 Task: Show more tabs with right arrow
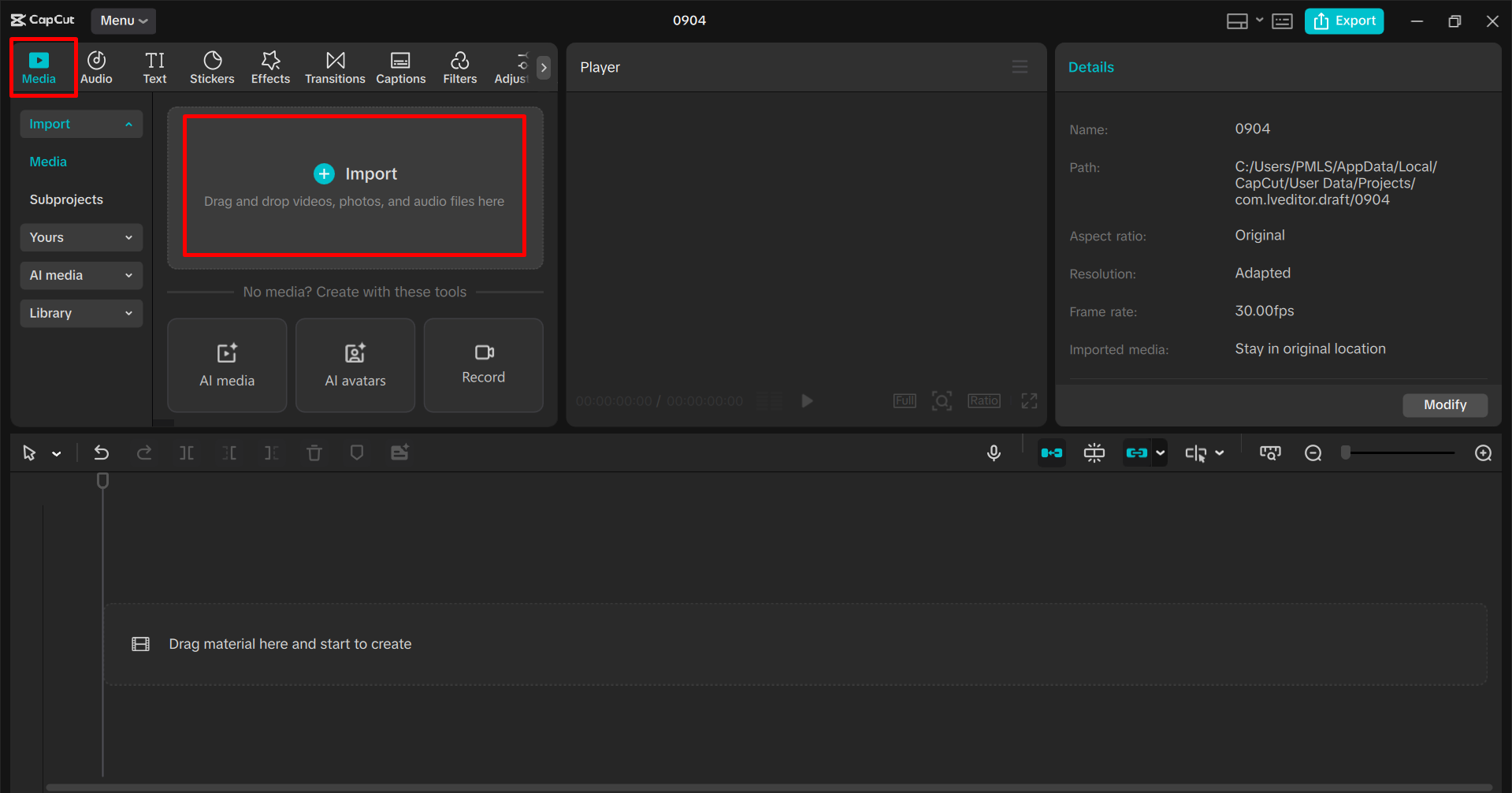pyautogui.click(x=544, y=68)
